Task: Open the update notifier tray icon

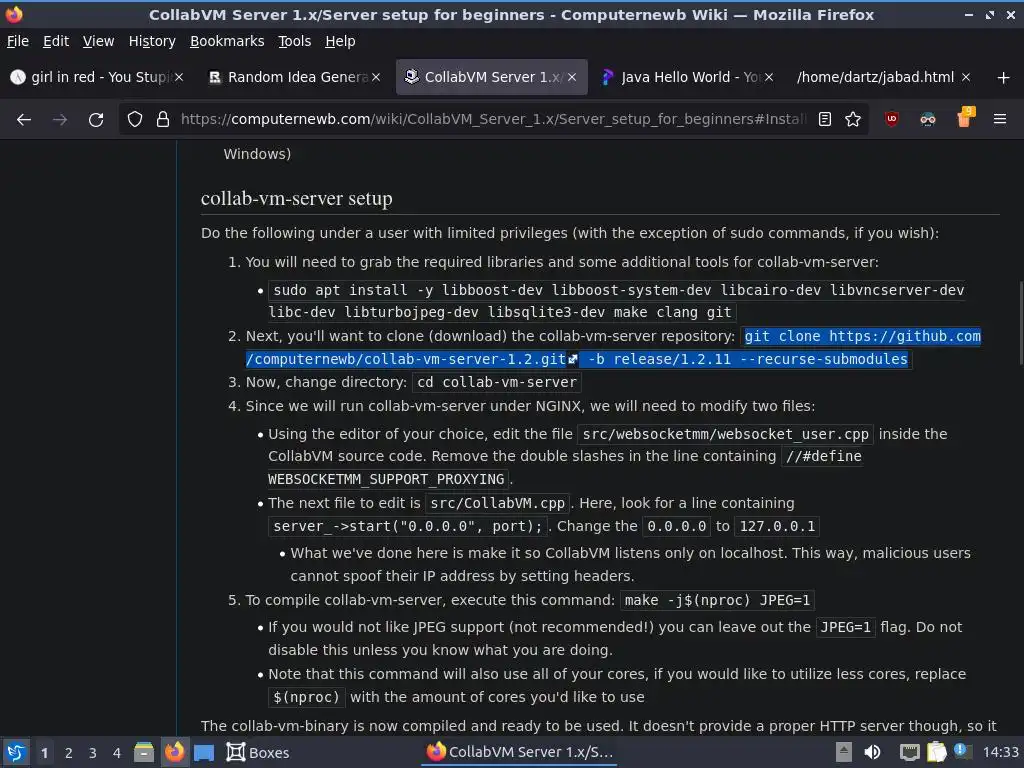Action: [962, 751]
